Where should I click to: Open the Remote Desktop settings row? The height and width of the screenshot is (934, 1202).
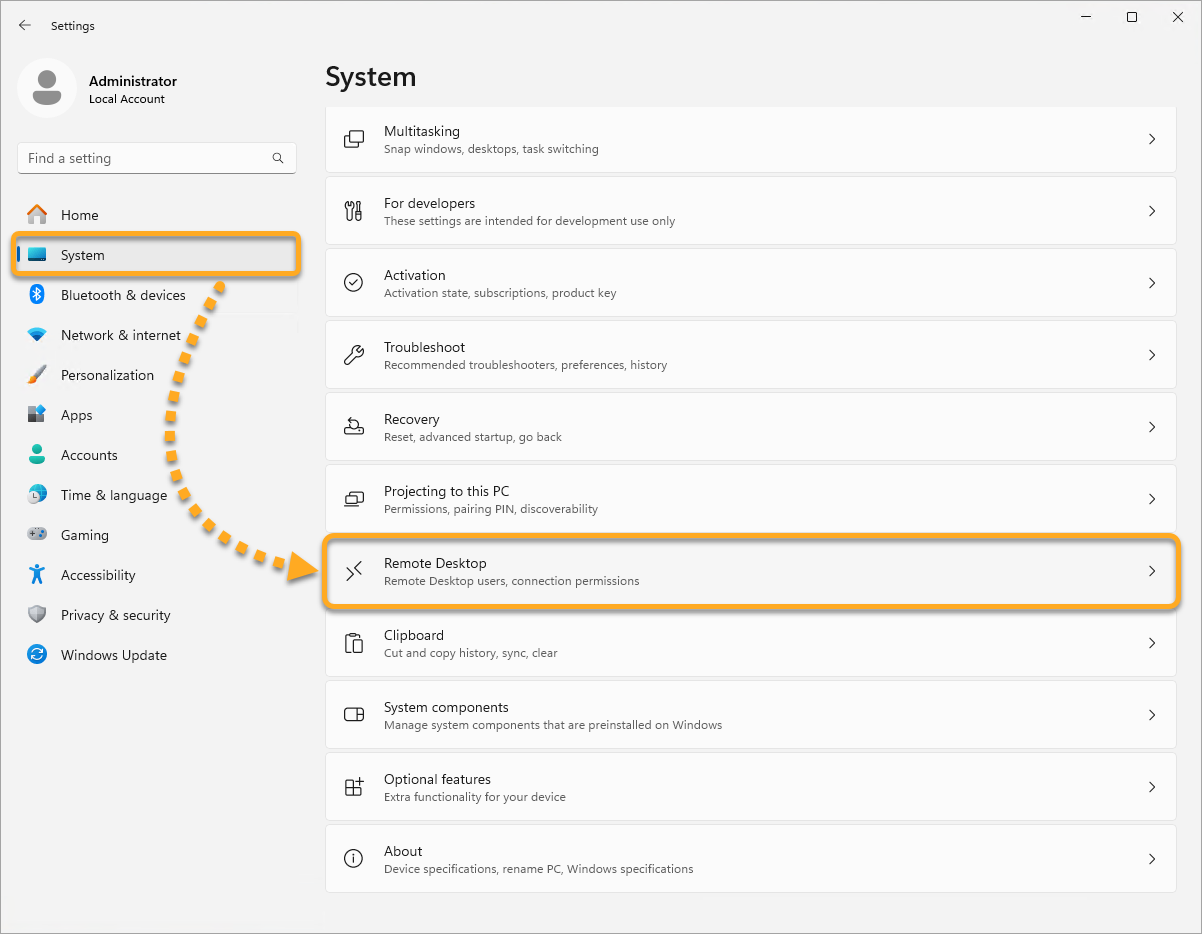click(x=750, y=571)
